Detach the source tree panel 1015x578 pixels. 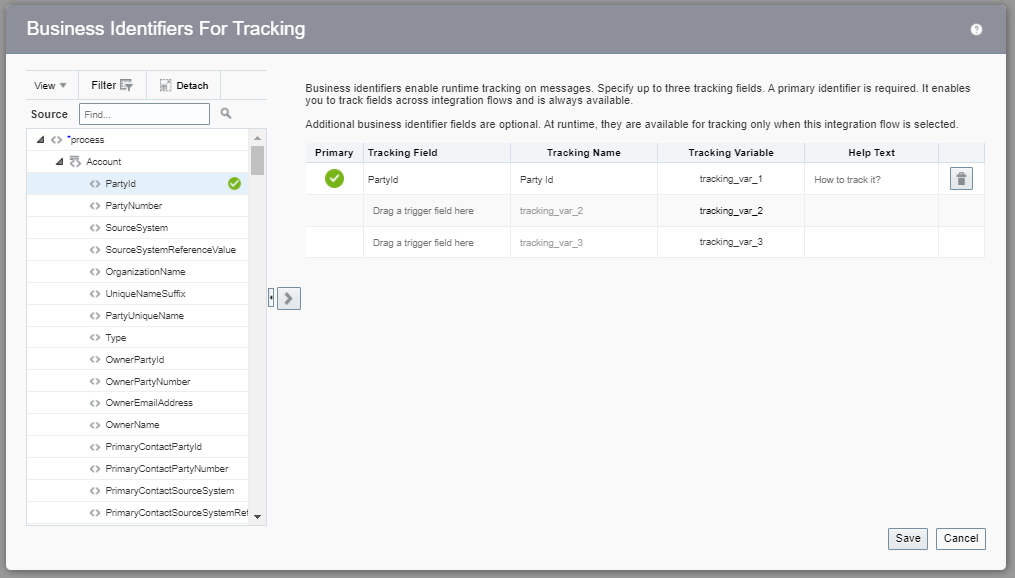pyautogui.click(x=184, y=86)
